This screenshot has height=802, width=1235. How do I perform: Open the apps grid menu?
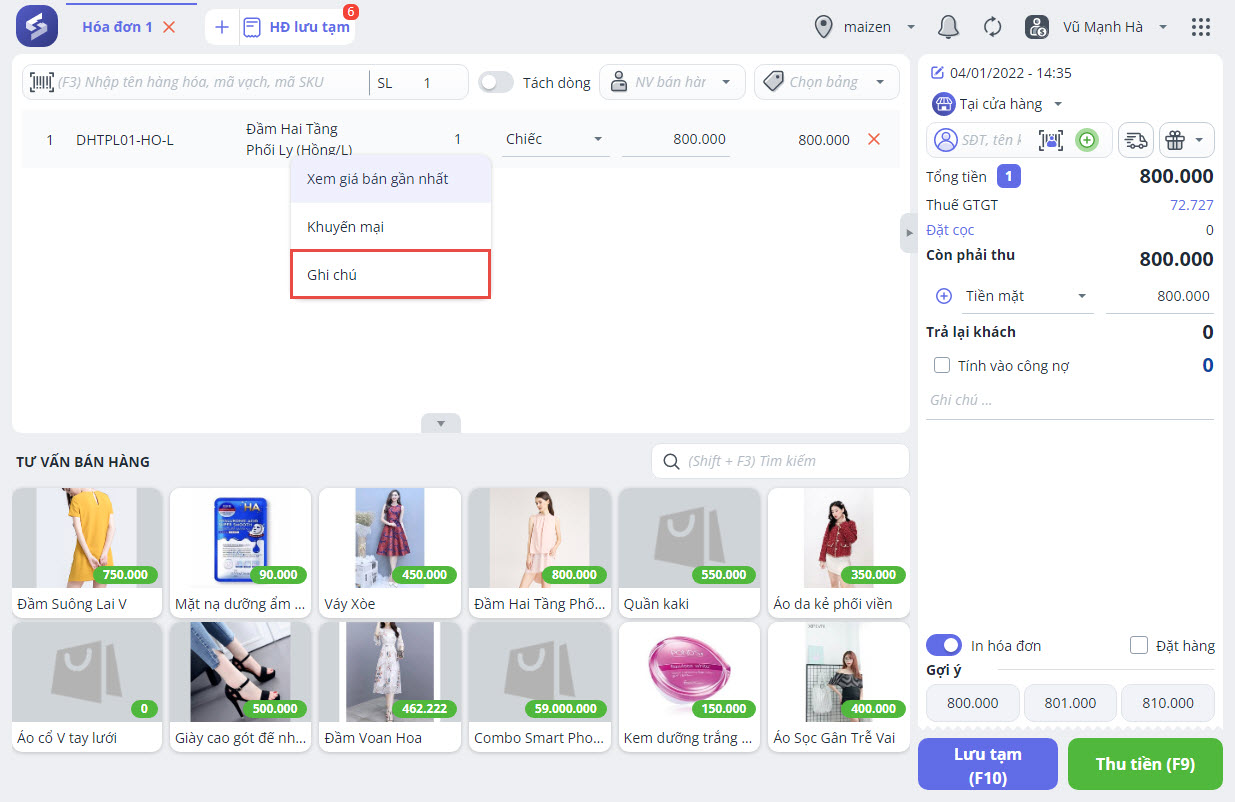(x=1201, y=27)
